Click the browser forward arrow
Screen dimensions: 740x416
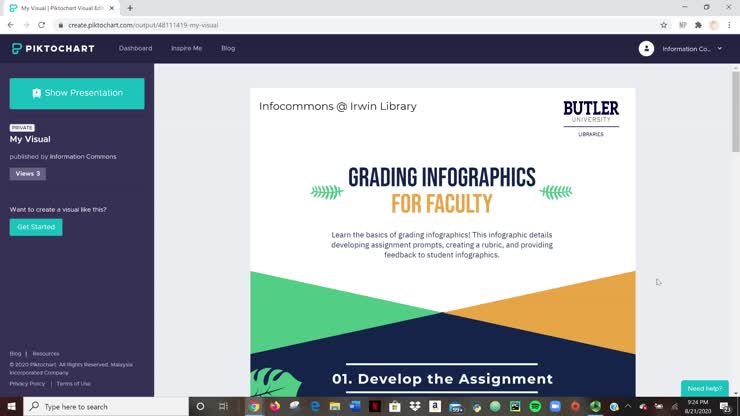[26, 25]
